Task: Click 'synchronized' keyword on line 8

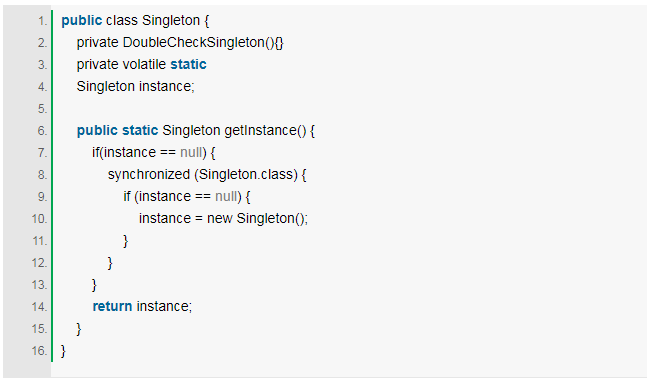Action: 149,174
